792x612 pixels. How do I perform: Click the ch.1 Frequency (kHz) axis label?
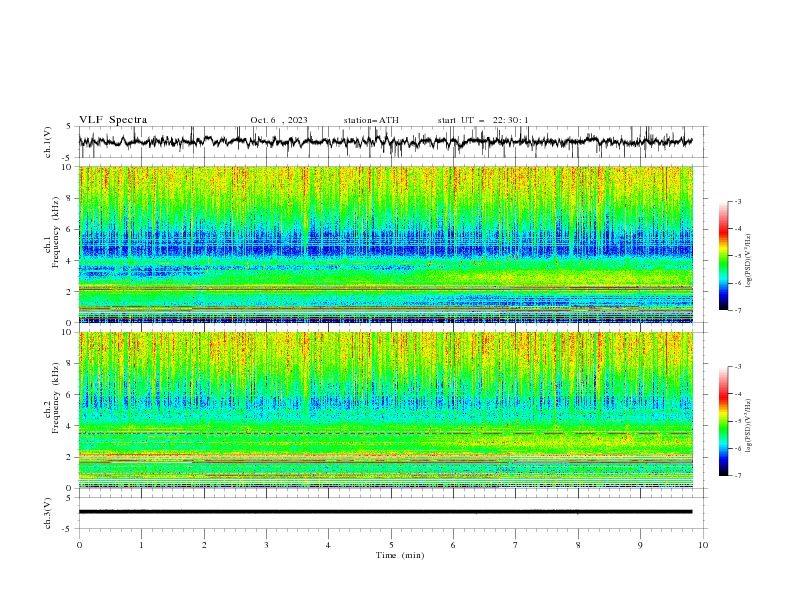pyautogui.click(x=52, y=230)
